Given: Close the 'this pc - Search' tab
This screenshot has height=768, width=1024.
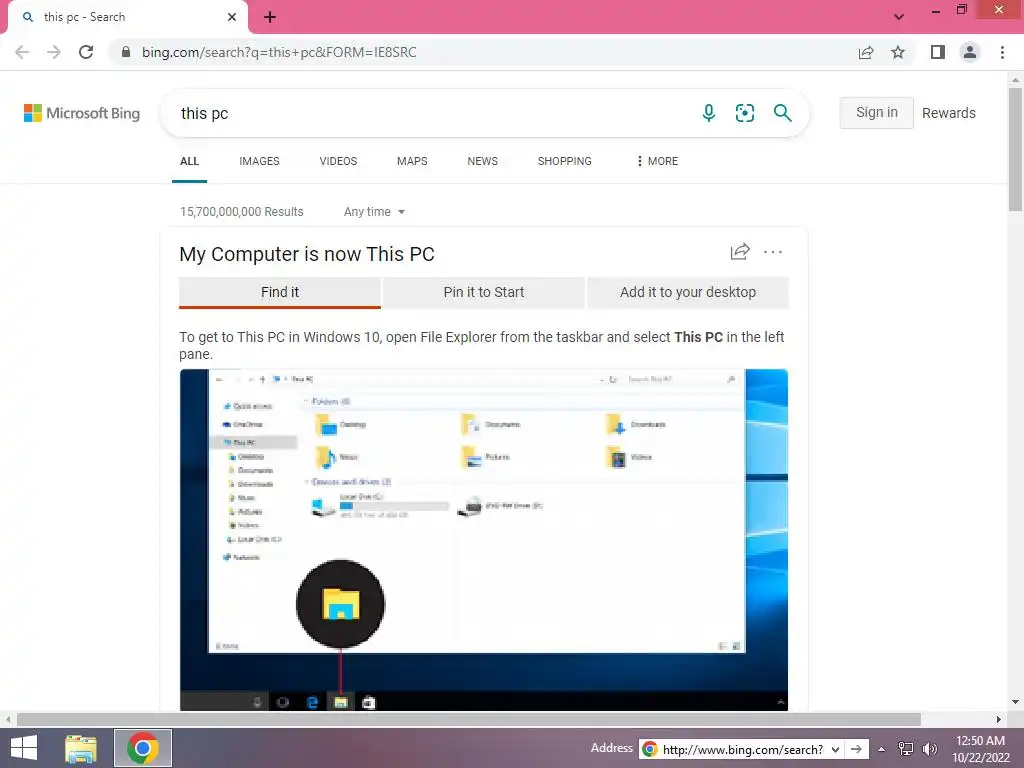Looking at the screenshot, I should (x=232, y=17).
